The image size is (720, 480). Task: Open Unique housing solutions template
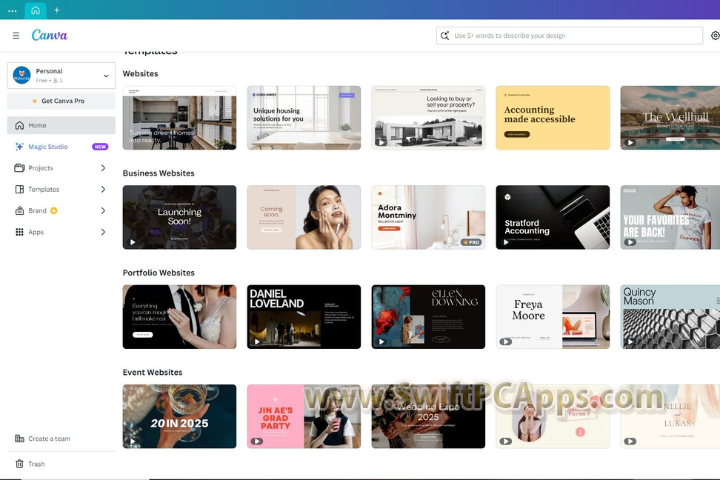304,118
